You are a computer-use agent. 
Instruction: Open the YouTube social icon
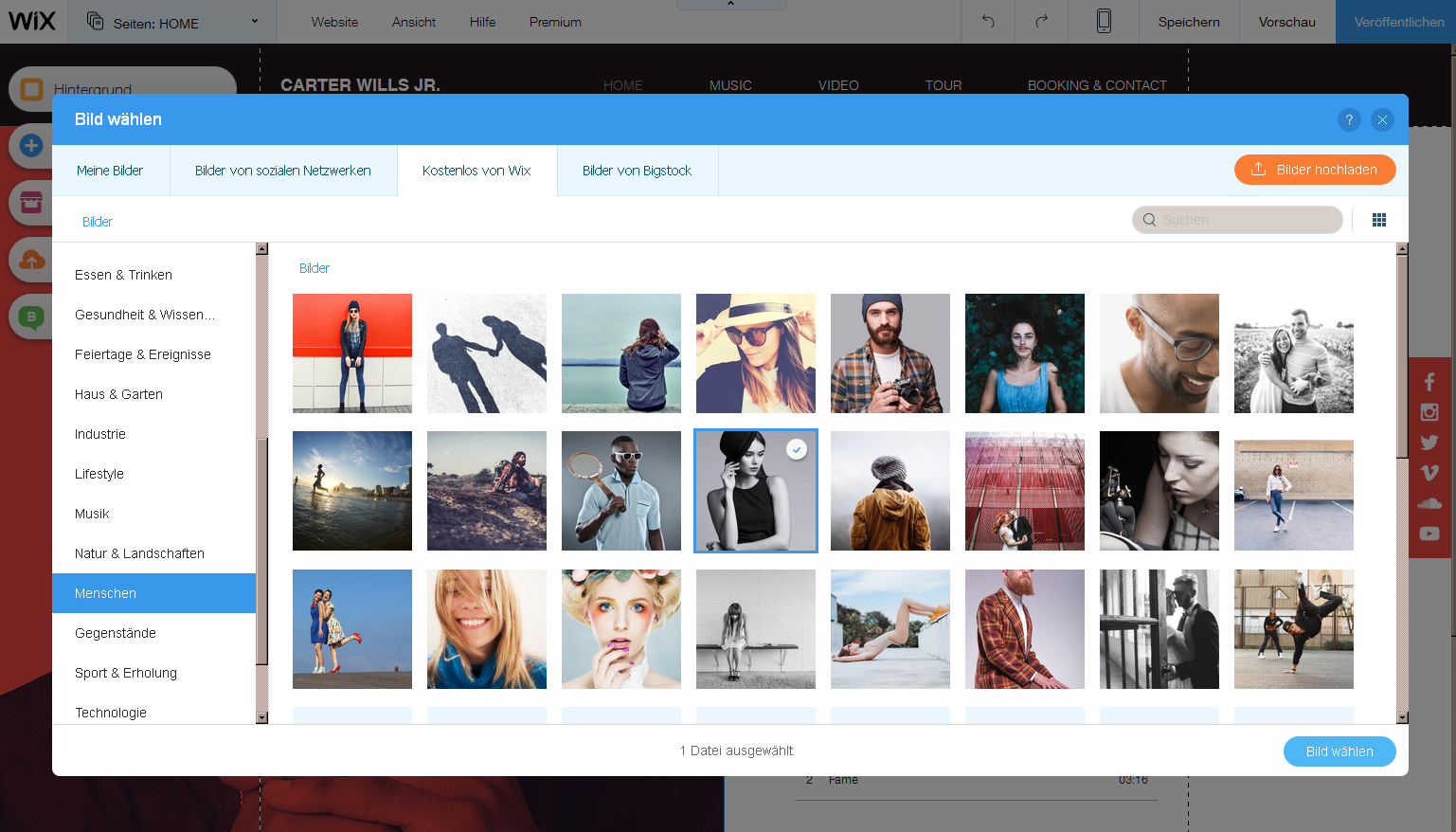tap(1429, 534)
